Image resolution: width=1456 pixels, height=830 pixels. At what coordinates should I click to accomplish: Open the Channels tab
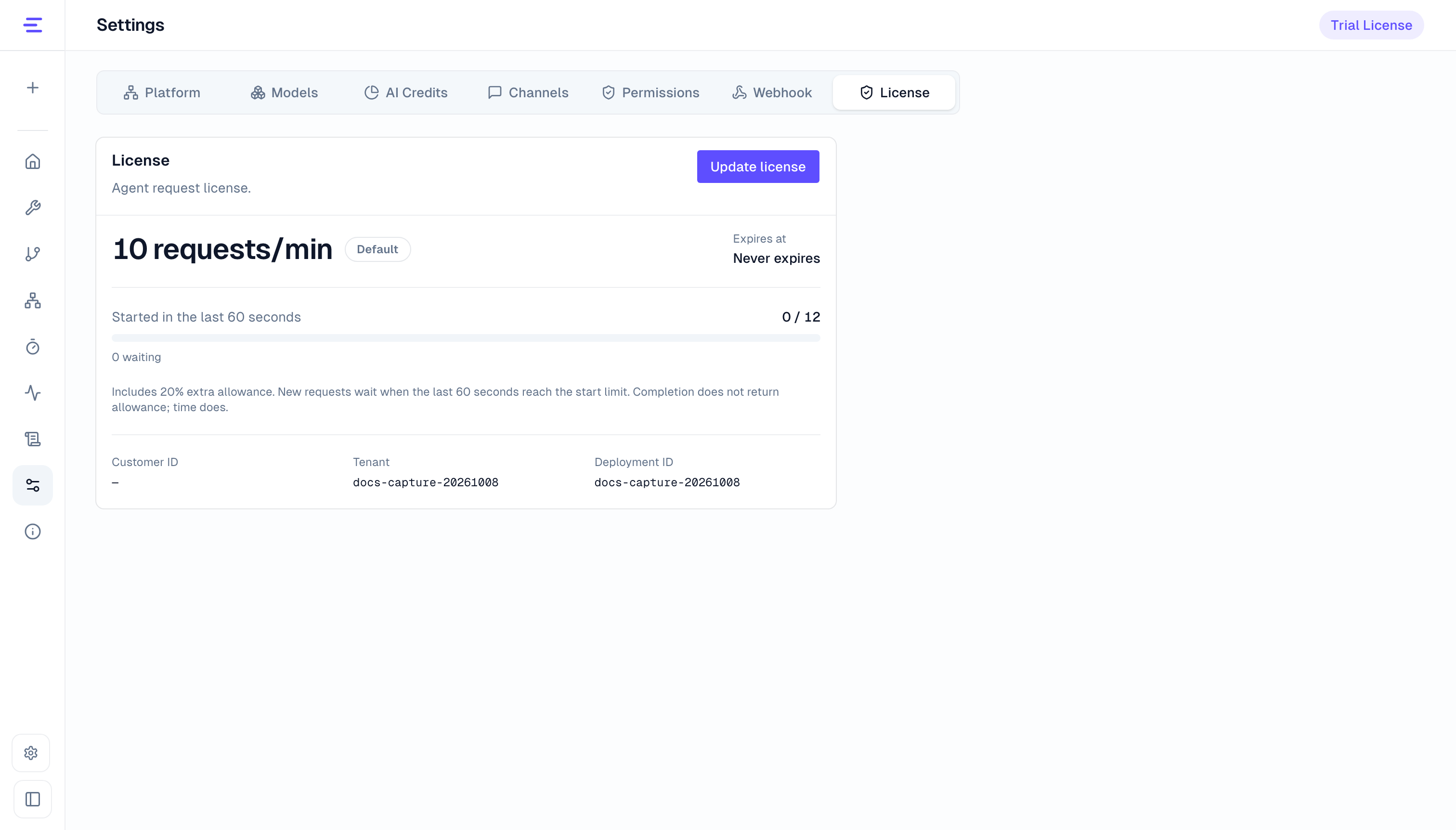click(528, 92)
